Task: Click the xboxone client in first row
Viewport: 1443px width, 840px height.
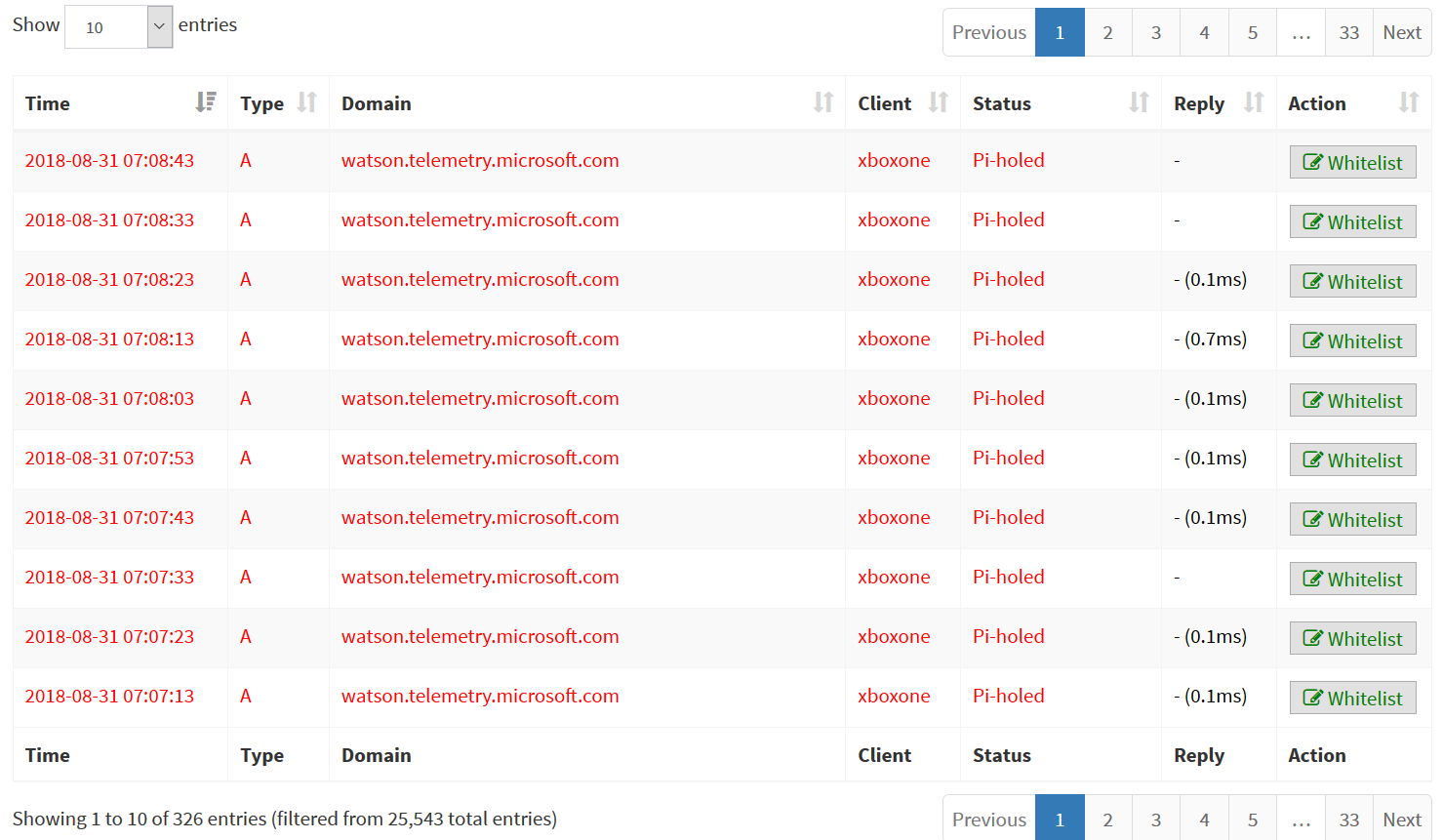Action: pyautogui.click(x=894, y=160)
